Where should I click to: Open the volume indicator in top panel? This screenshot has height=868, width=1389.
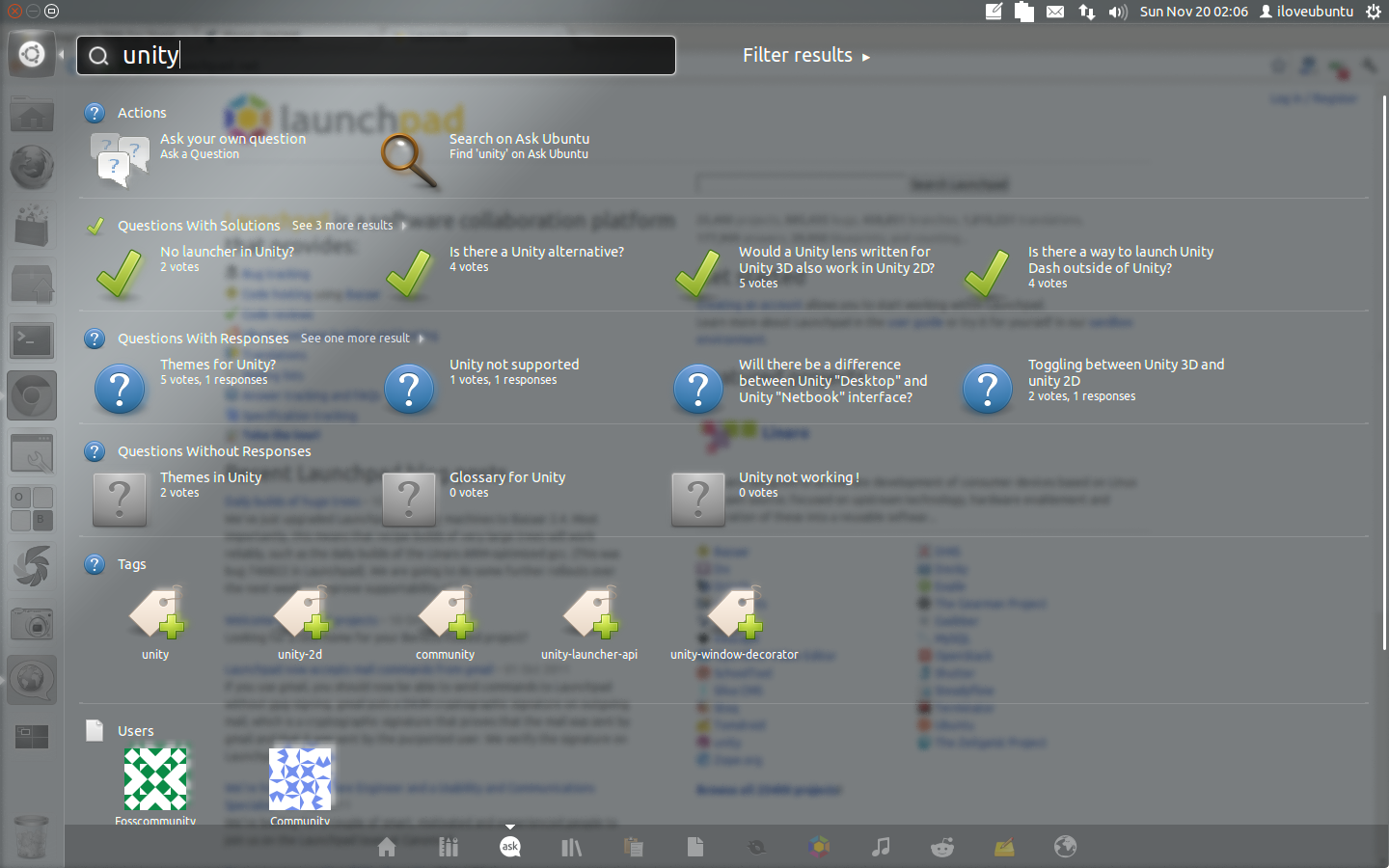(x=1118, y=12)
